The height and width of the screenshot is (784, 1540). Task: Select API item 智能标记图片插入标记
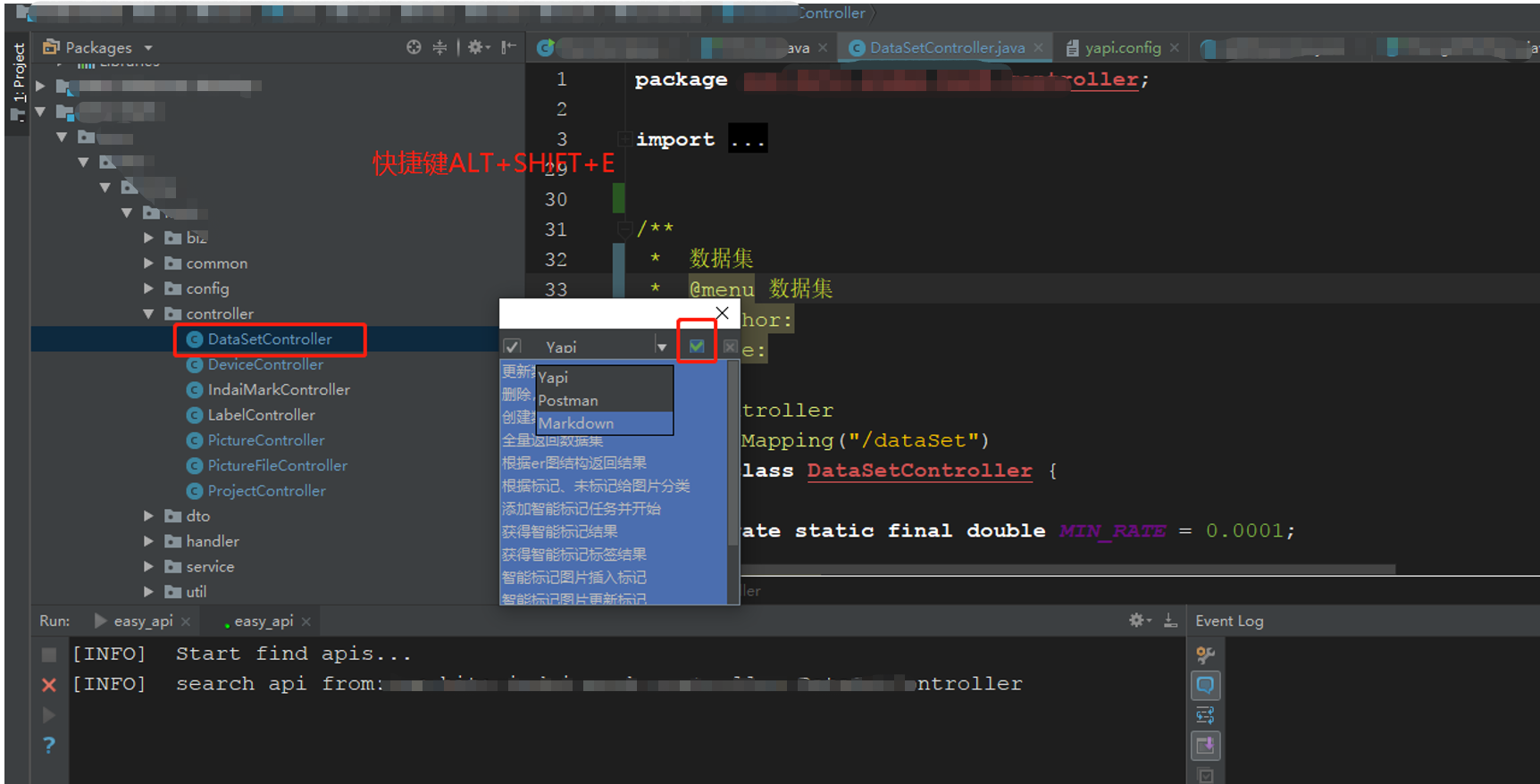pos(614,578)
